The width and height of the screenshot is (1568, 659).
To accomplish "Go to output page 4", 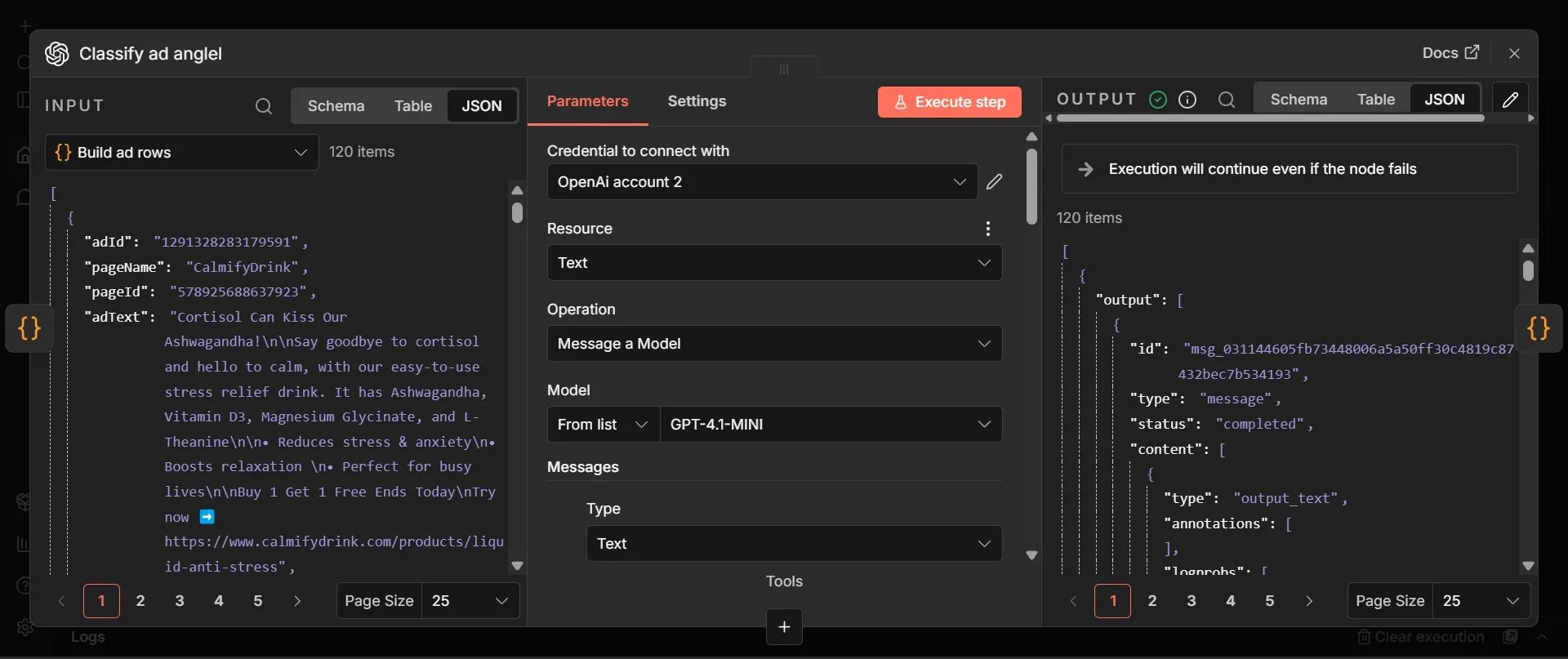I will click(1231, 601).
